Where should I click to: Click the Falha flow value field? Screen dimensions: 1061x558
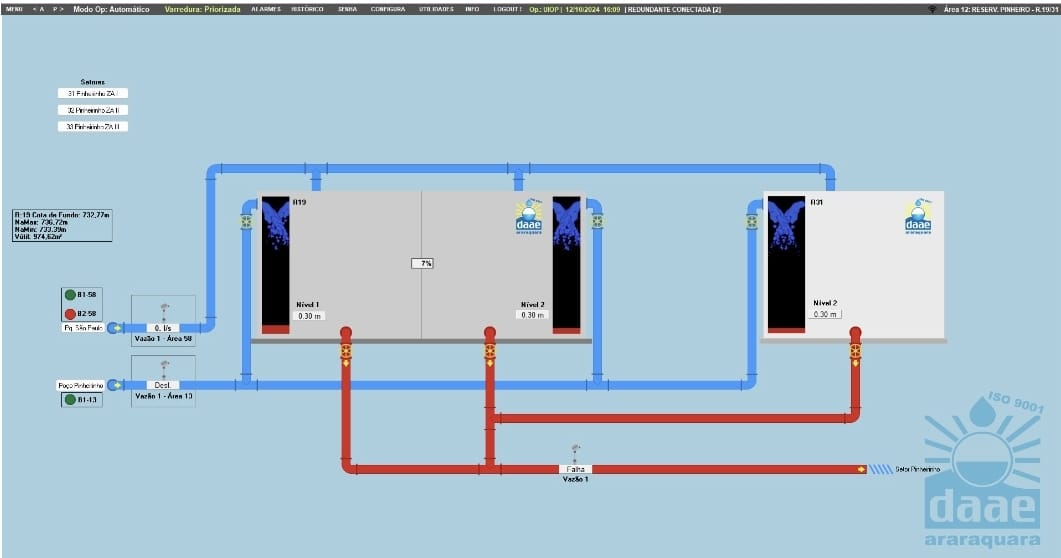(x=576, y=468)
